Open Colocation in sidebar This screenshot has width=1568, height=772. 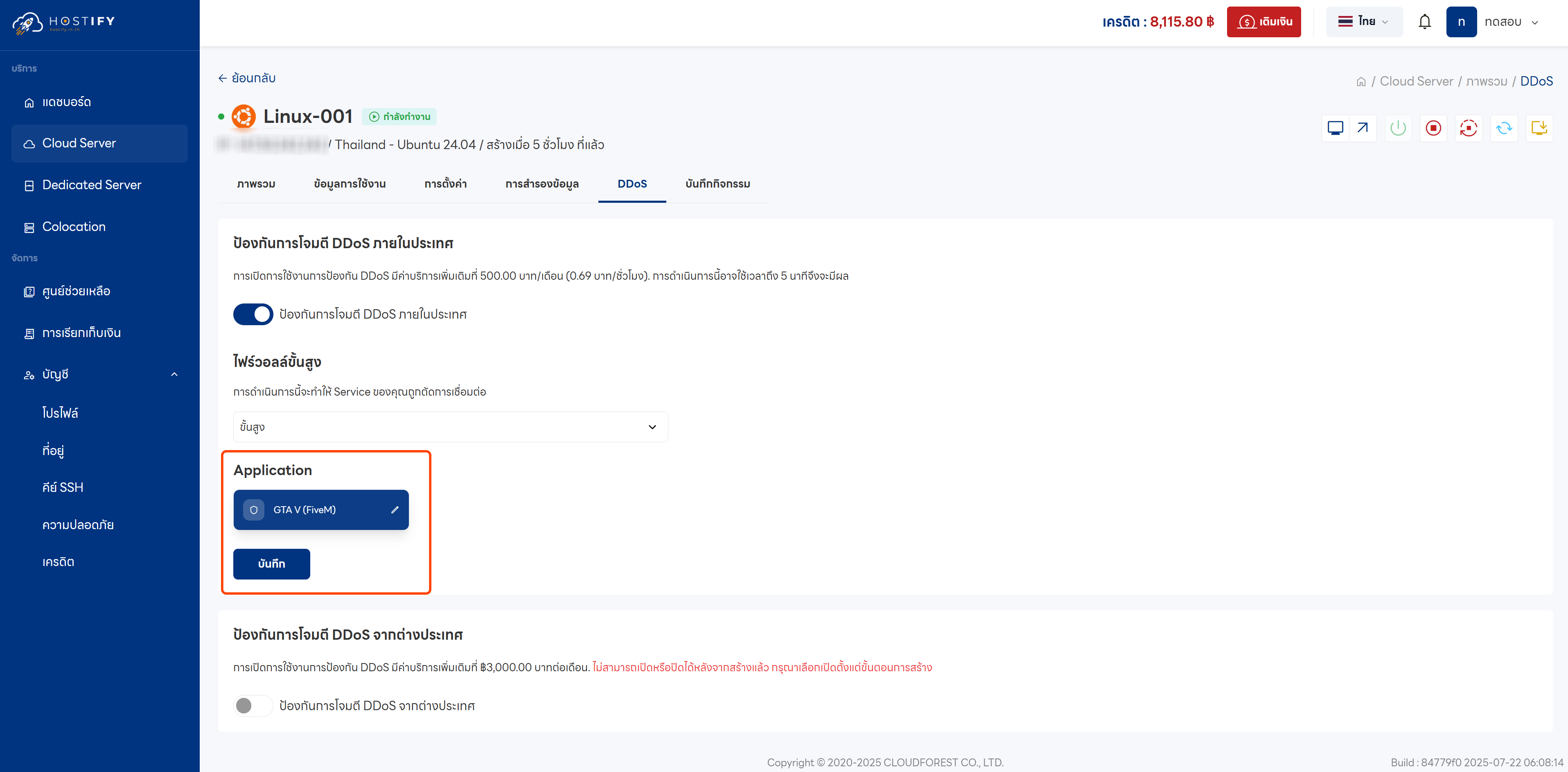coord(100,226)
